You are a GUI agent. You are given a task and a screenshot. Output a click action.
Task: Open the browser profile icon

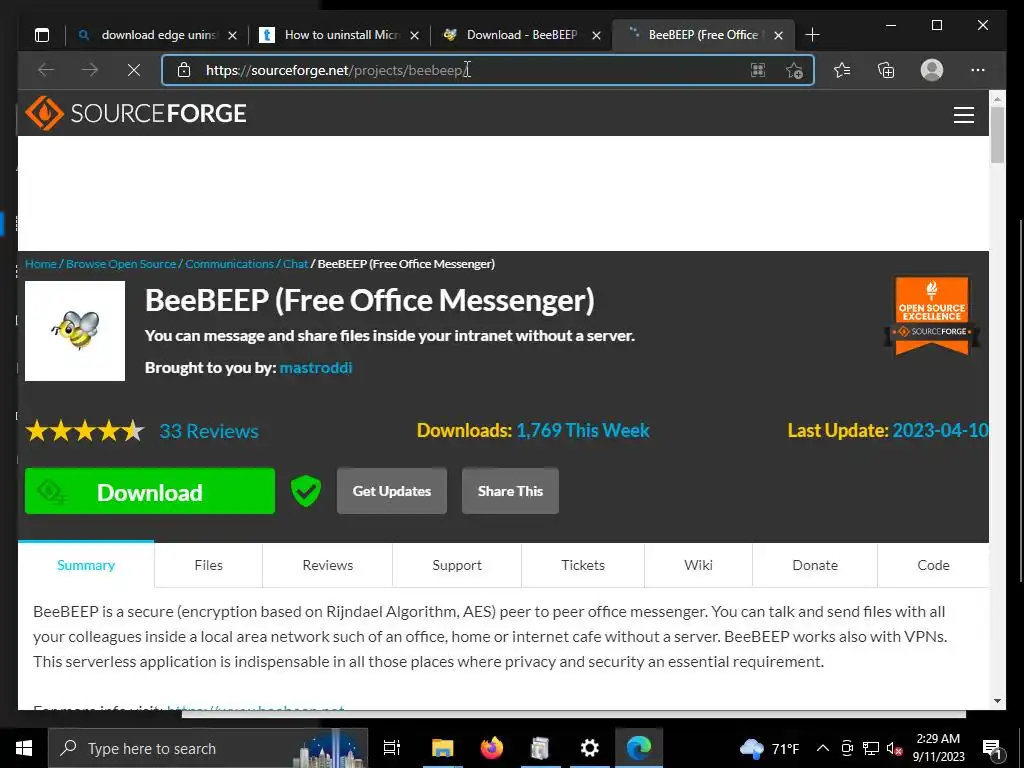pos(932,70)
